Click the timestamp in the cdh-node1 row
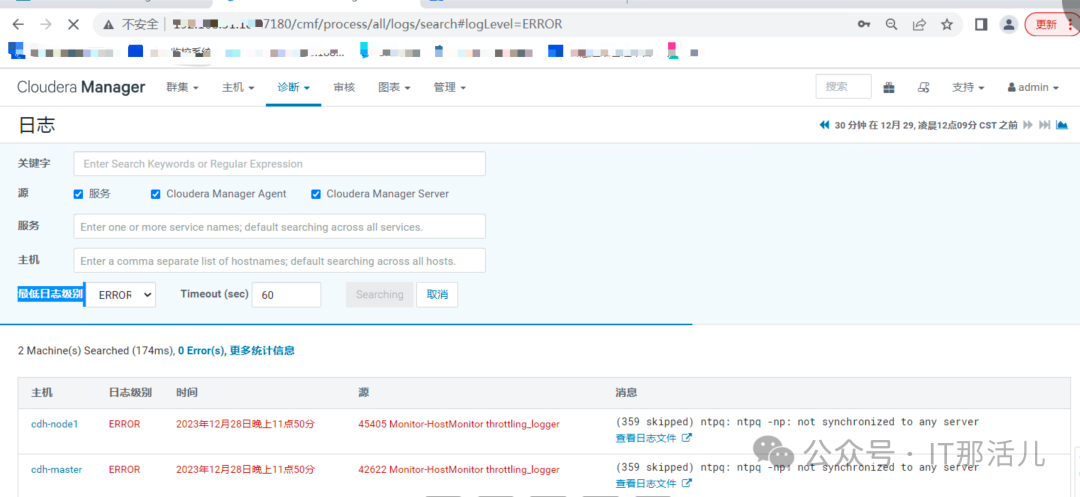1080x497 pixels. coord(245,424)
